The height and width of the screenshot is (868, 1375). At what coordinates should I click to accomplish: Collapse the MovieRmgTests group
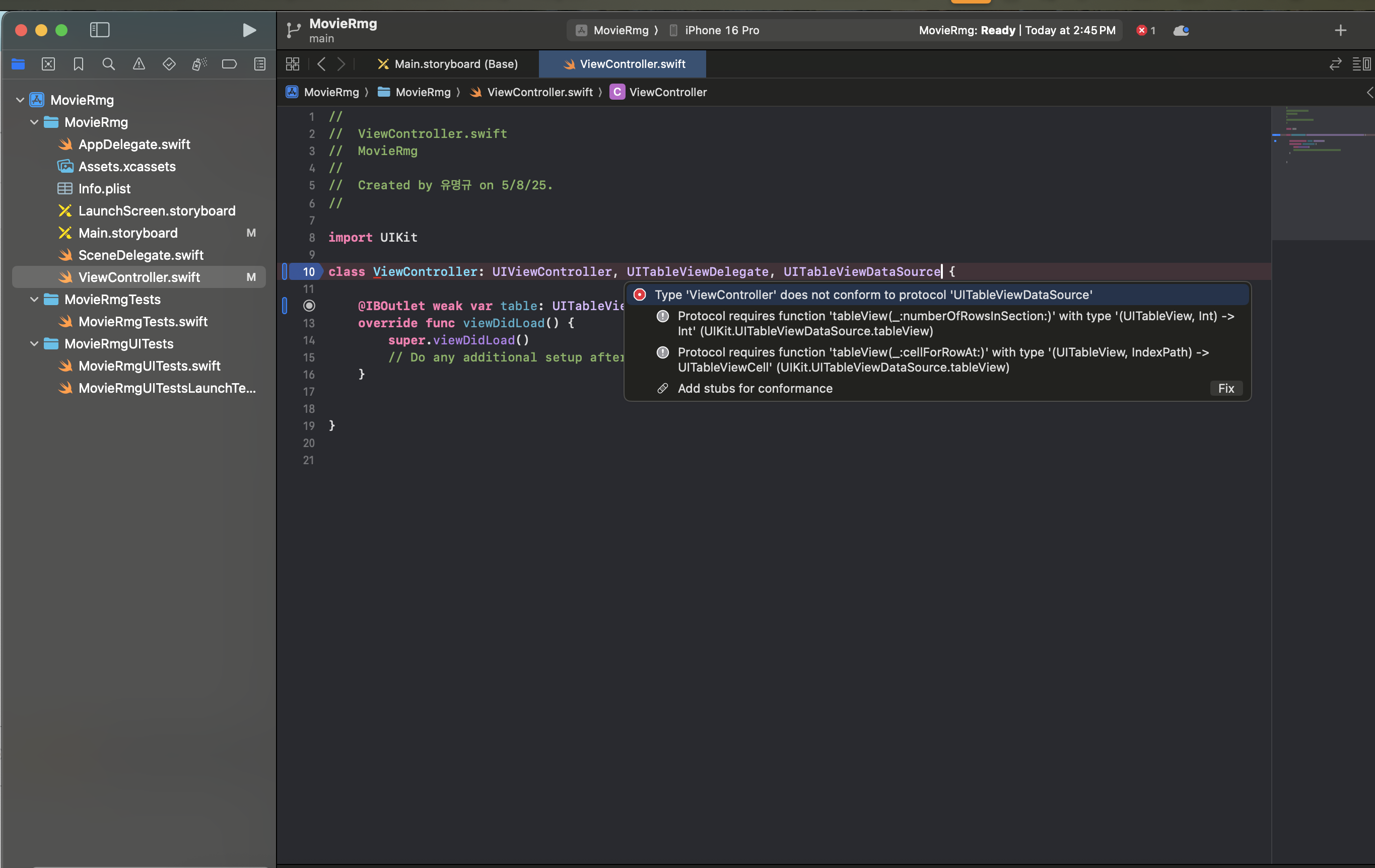[34, 299]
